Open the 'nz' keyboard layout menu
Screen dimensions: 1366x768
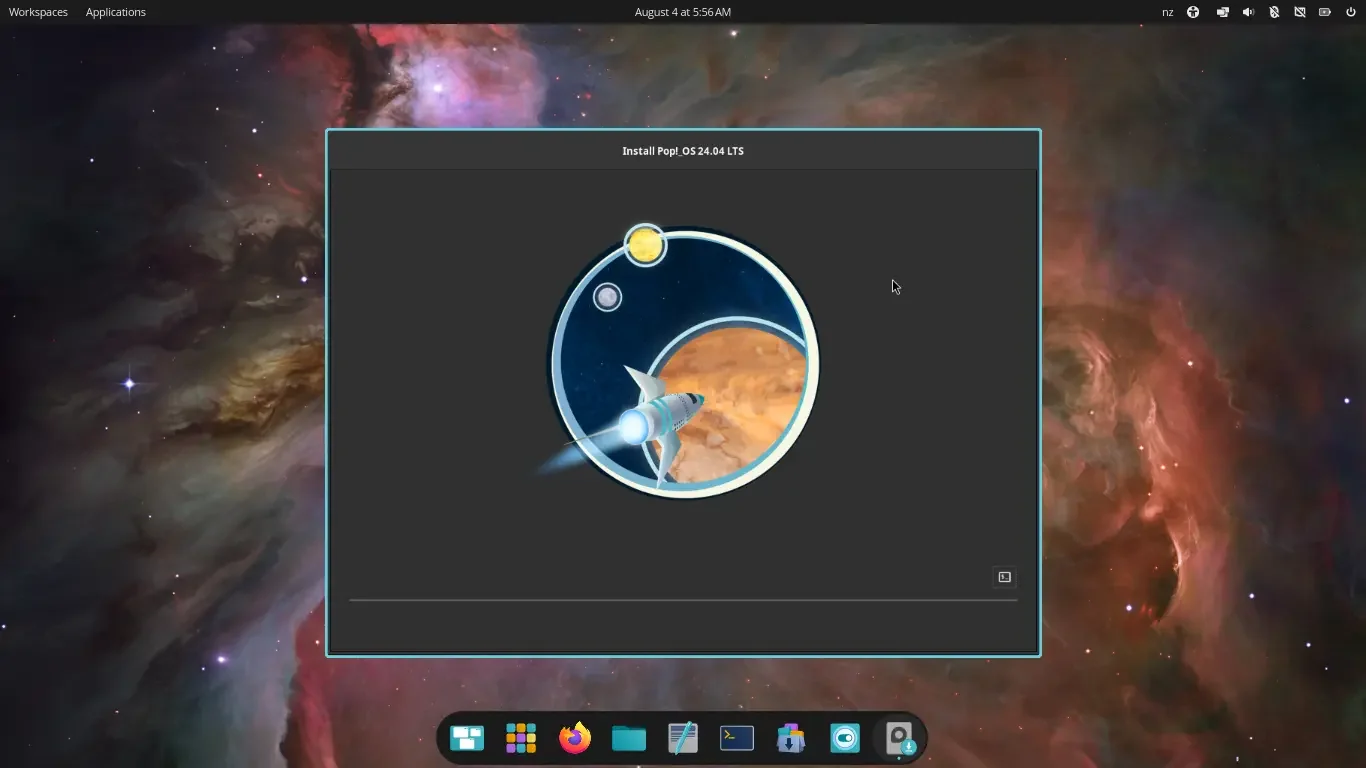[1168, 12]
